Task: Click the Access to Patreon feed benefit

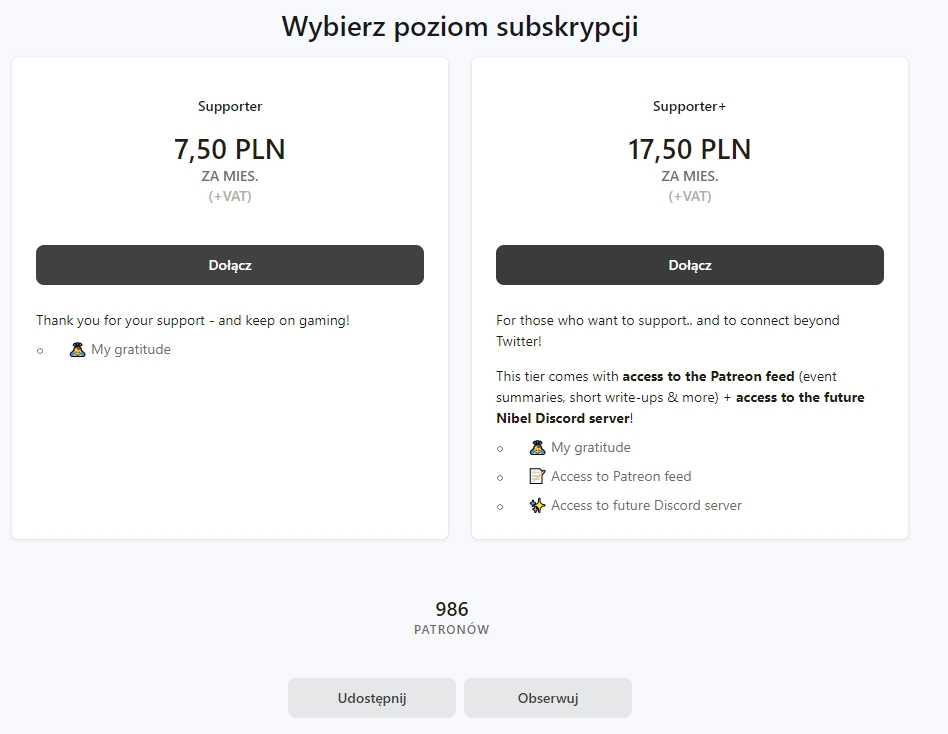Action: [621, 477]
